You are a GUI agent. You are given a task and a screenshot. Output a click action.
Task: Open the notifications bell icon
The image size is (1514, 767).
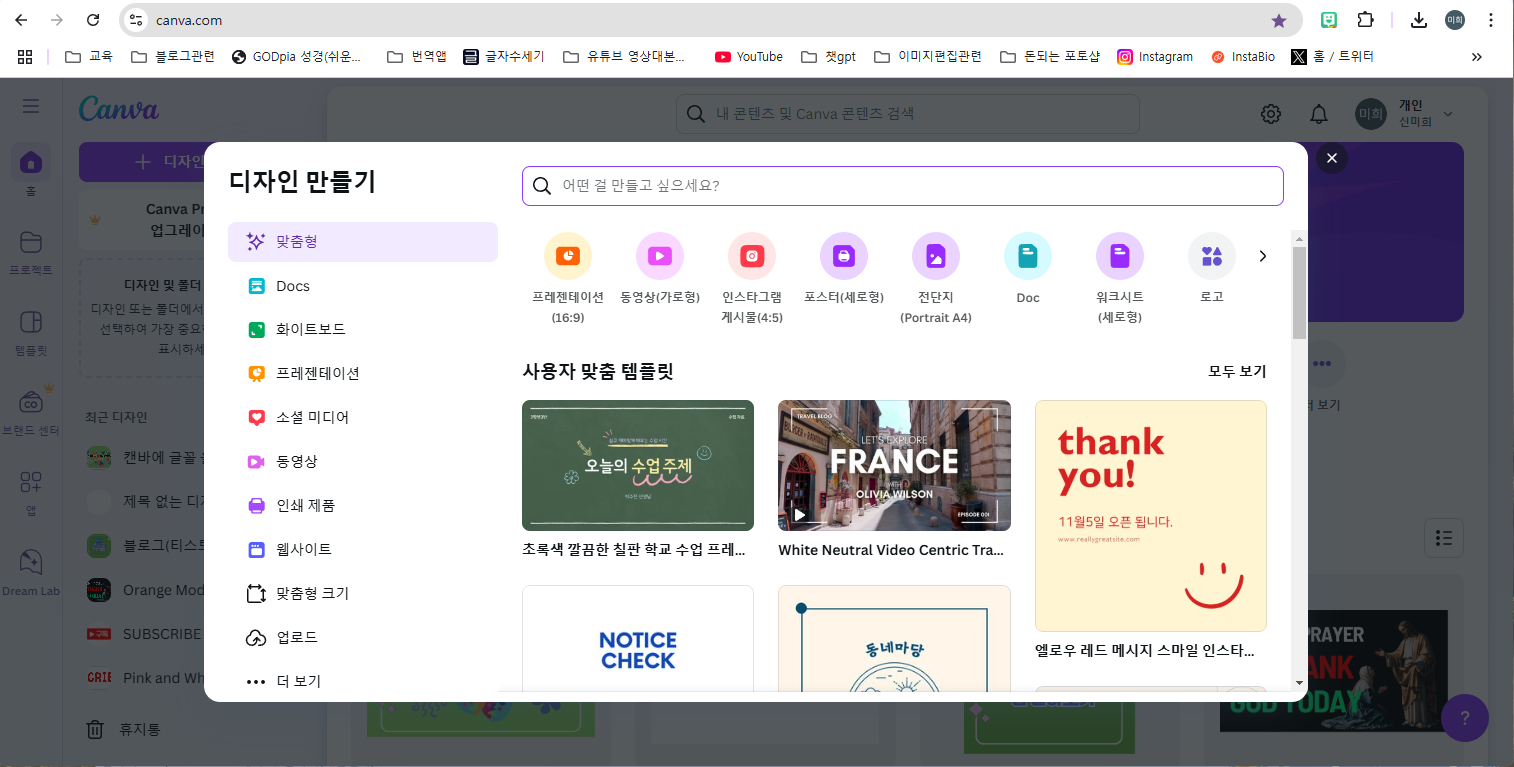(x=1319, y=114)
